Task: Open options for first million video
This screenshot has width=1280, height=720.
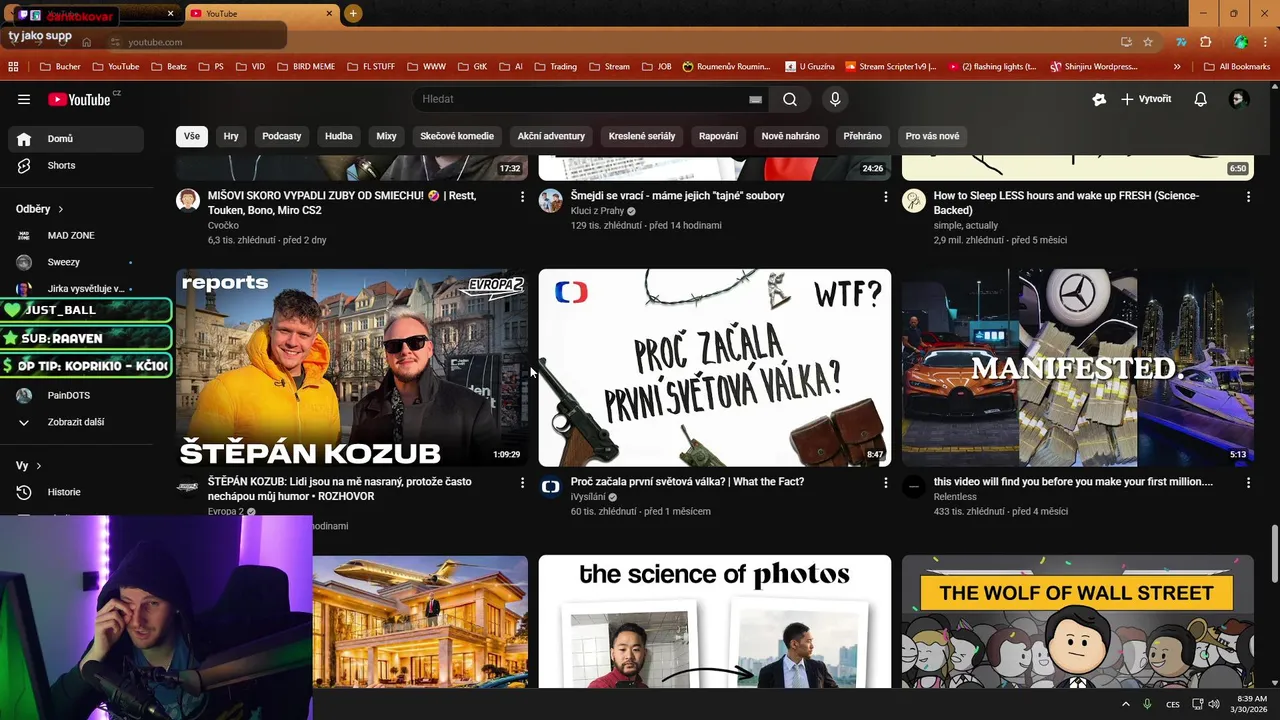Action: 1248,483
